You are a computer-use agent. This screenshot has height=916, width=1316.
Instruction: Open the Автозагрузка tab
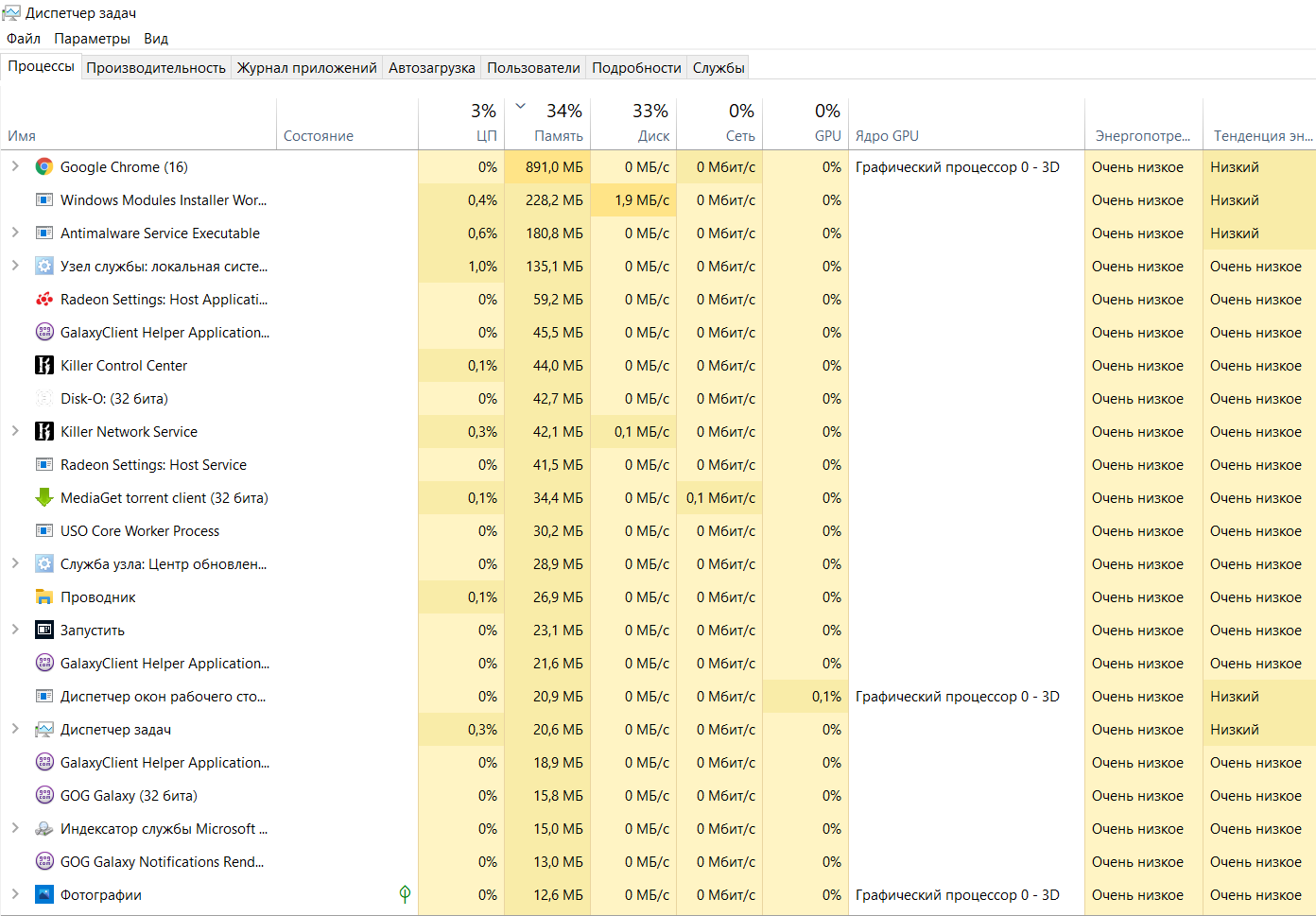(x=431, y=68)
